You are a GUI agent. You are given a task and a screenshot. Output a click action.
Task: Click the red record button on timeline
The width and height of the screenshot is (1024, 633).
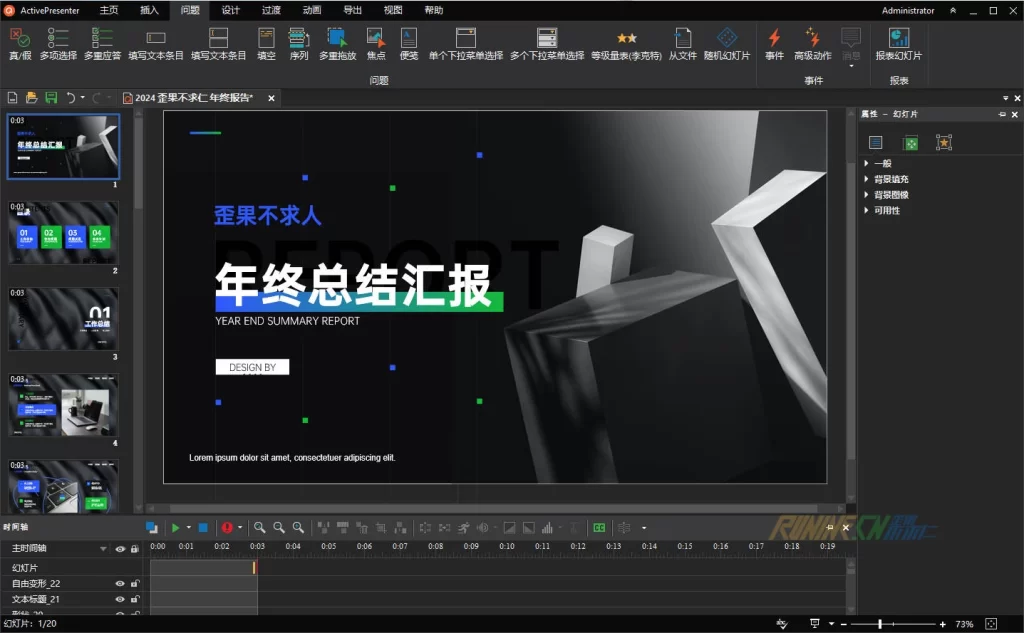click(x=227, y=527)
